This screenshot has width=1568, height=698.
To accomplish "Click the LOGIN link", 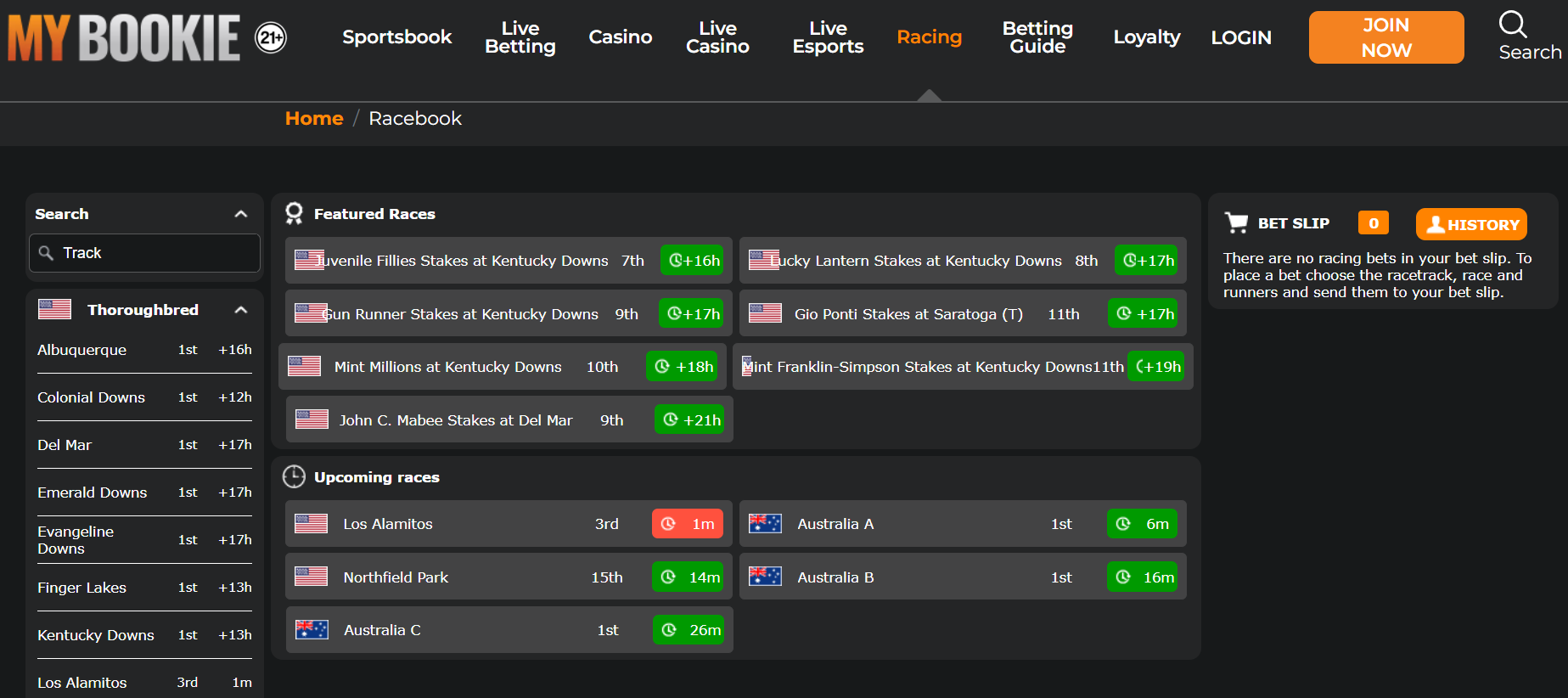I will (1241, 37).
